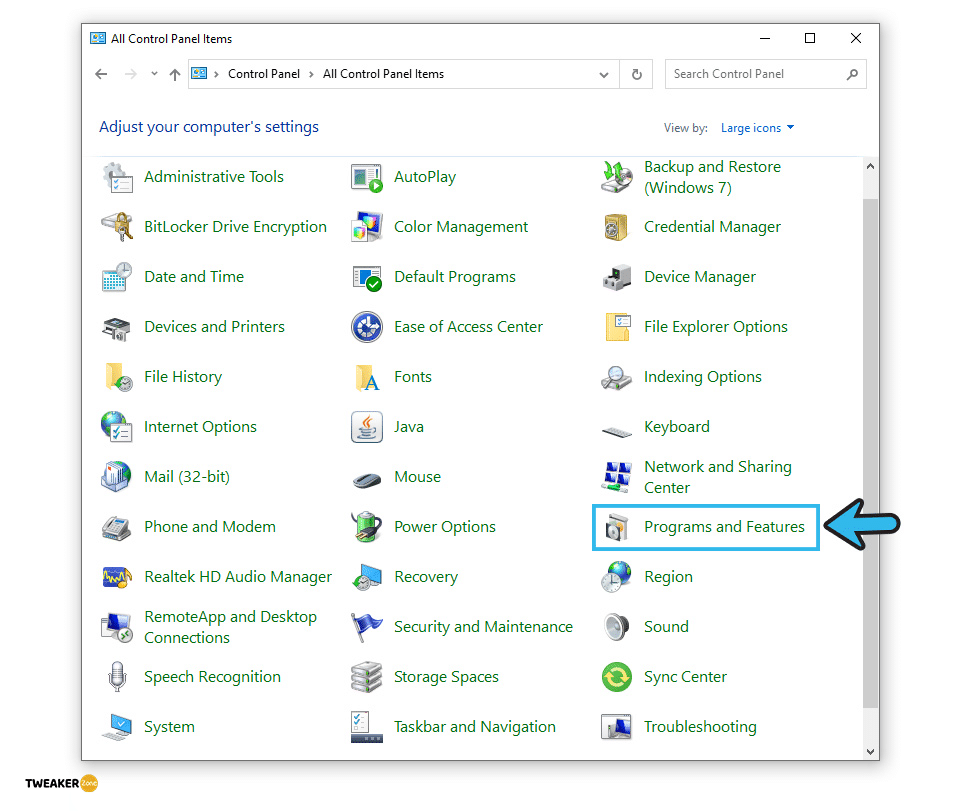This screenshot has height=811, width=956.
Task: Click the Control Panel icon in title bar
Action: [x=98, y=38]
